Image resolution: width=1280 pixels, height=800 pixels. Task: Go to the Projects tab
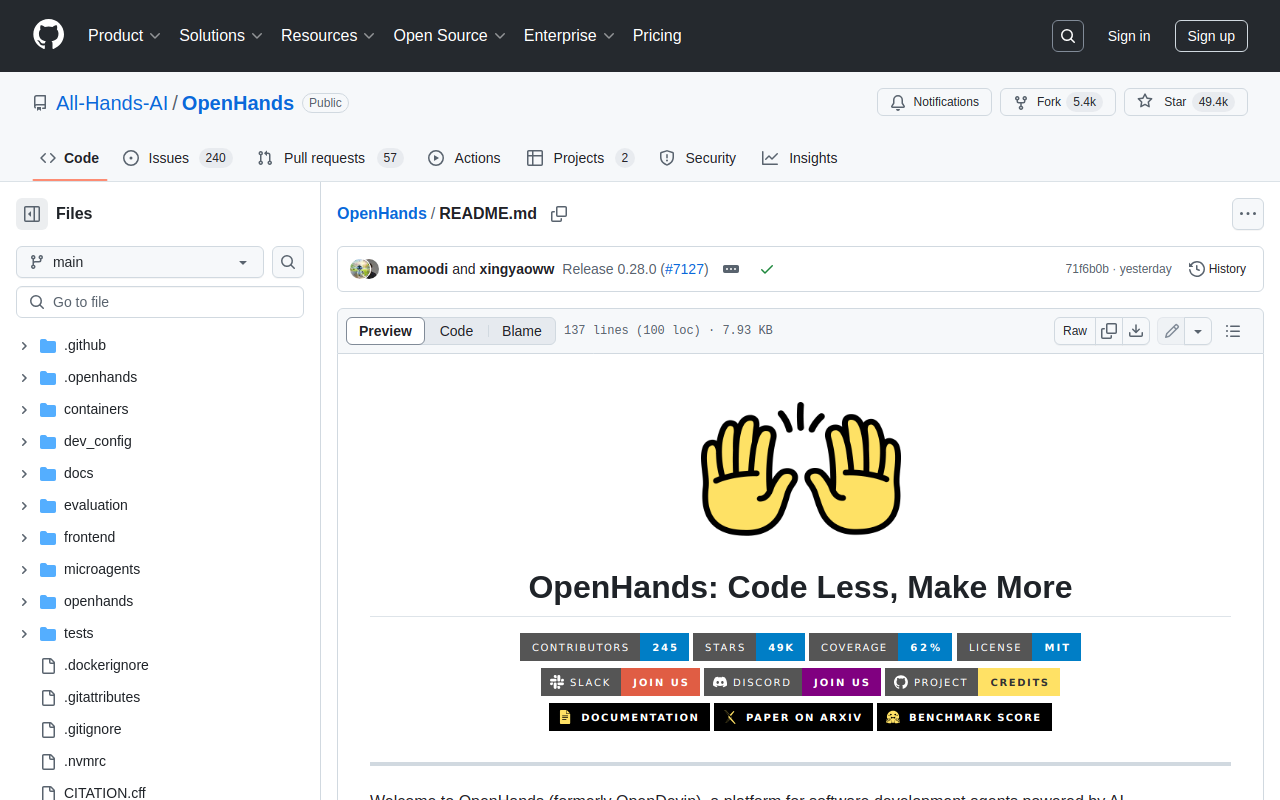click(580, 158)
